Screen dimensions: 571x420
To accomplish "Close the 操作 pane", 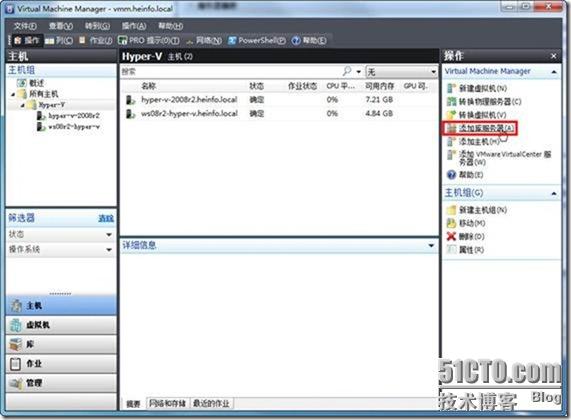I will pyautogui.click(x=554, y=56).
